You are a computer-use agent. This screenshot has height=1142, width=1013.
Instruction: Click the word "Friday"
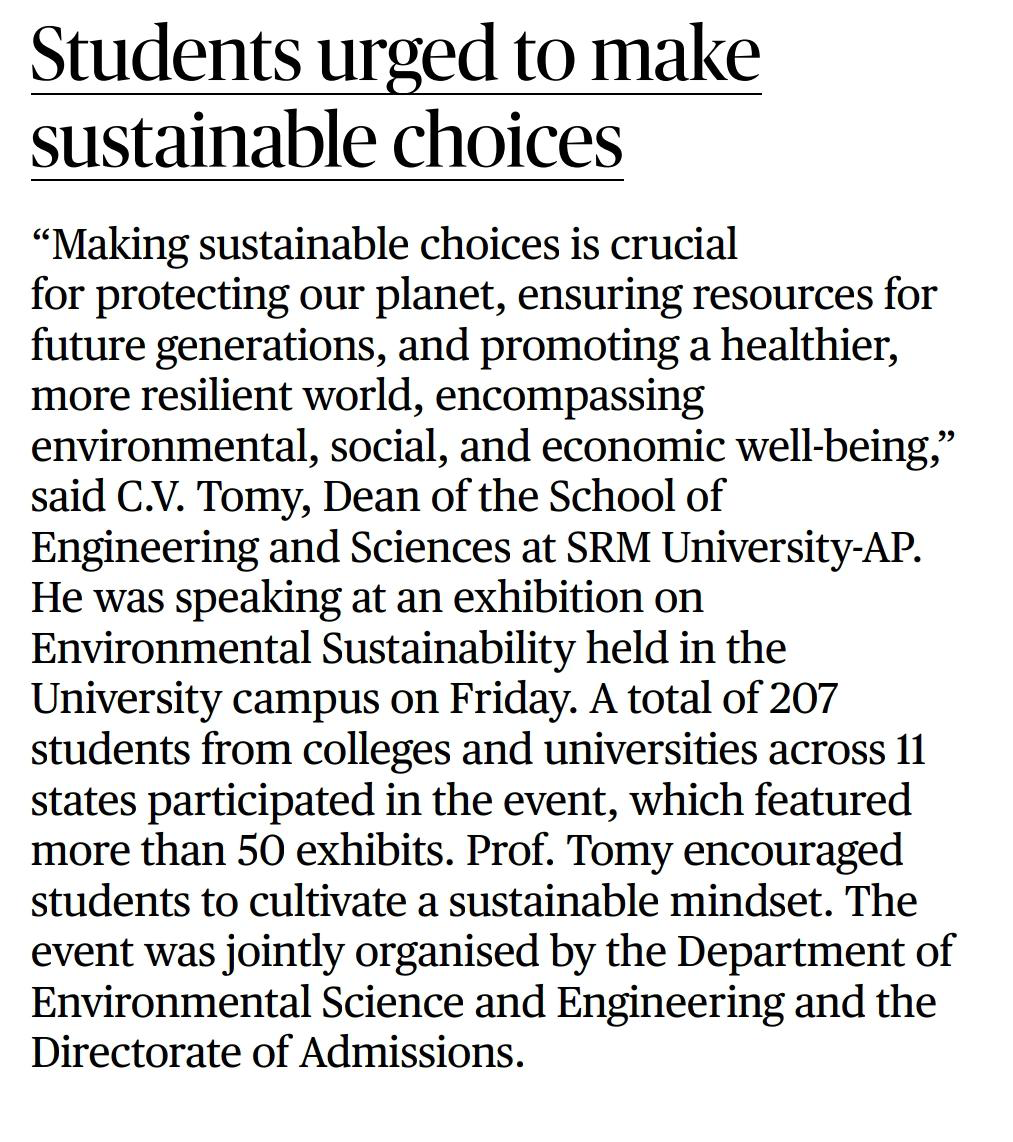pyautogui.click(x=511, y=699)
